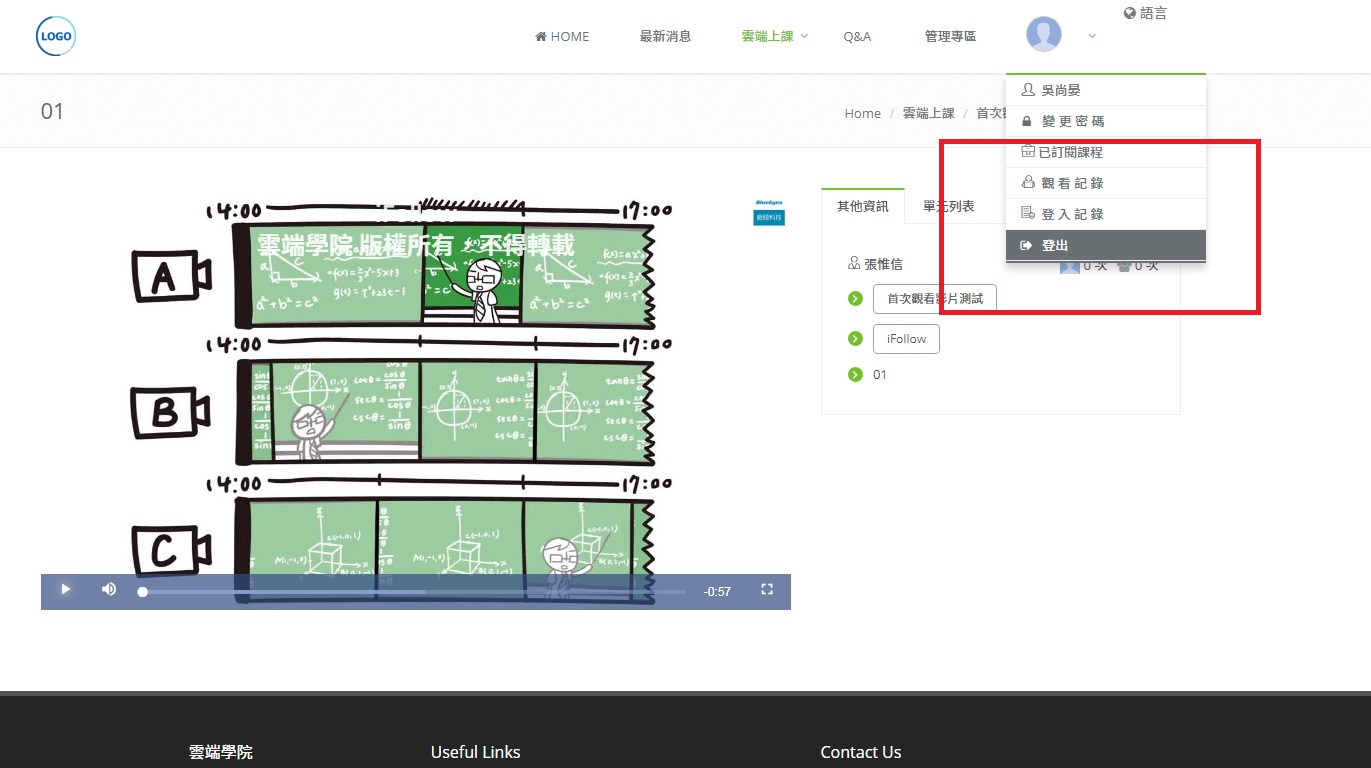Open 觀看記錄 in user dropdown
Viewport: 1371px width, 768px height.
(1072, 183)
